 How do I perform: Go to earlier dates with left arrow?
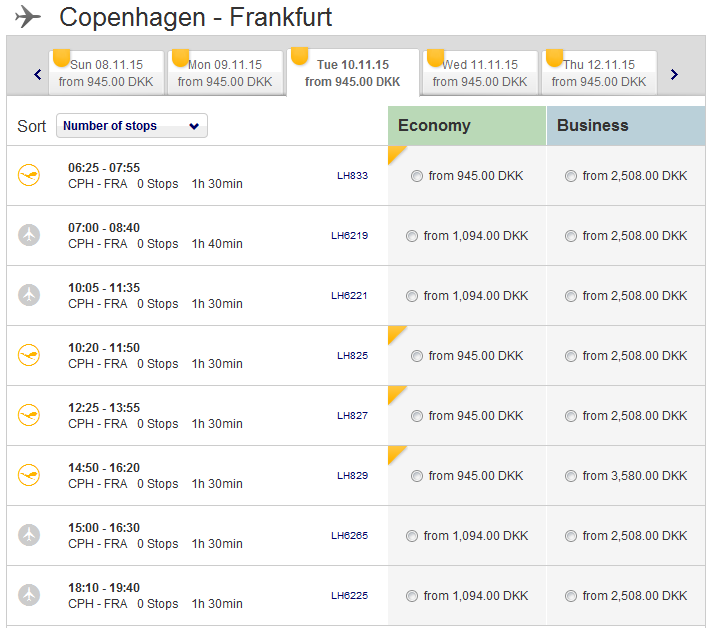(38, 74)
